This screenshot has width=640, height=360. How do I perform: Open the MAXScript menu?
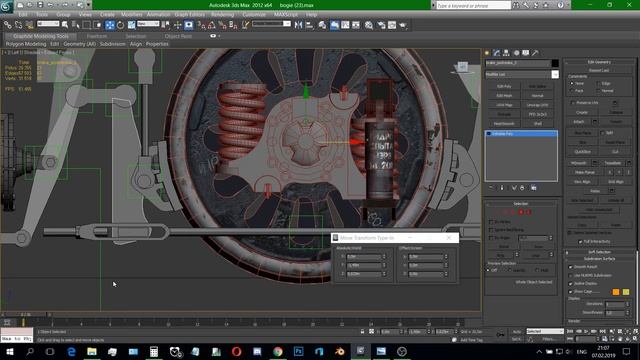(286, 14)
